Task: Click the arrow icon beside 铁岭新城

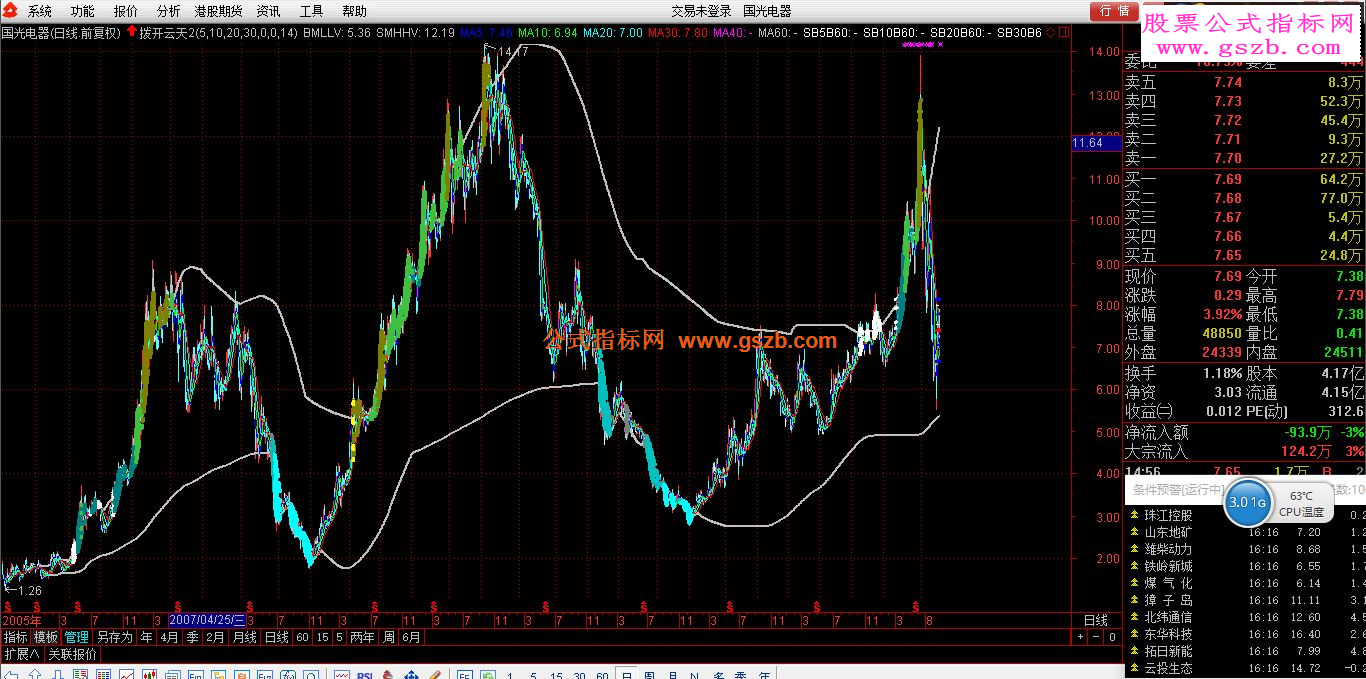Action: coord(1135,566)
